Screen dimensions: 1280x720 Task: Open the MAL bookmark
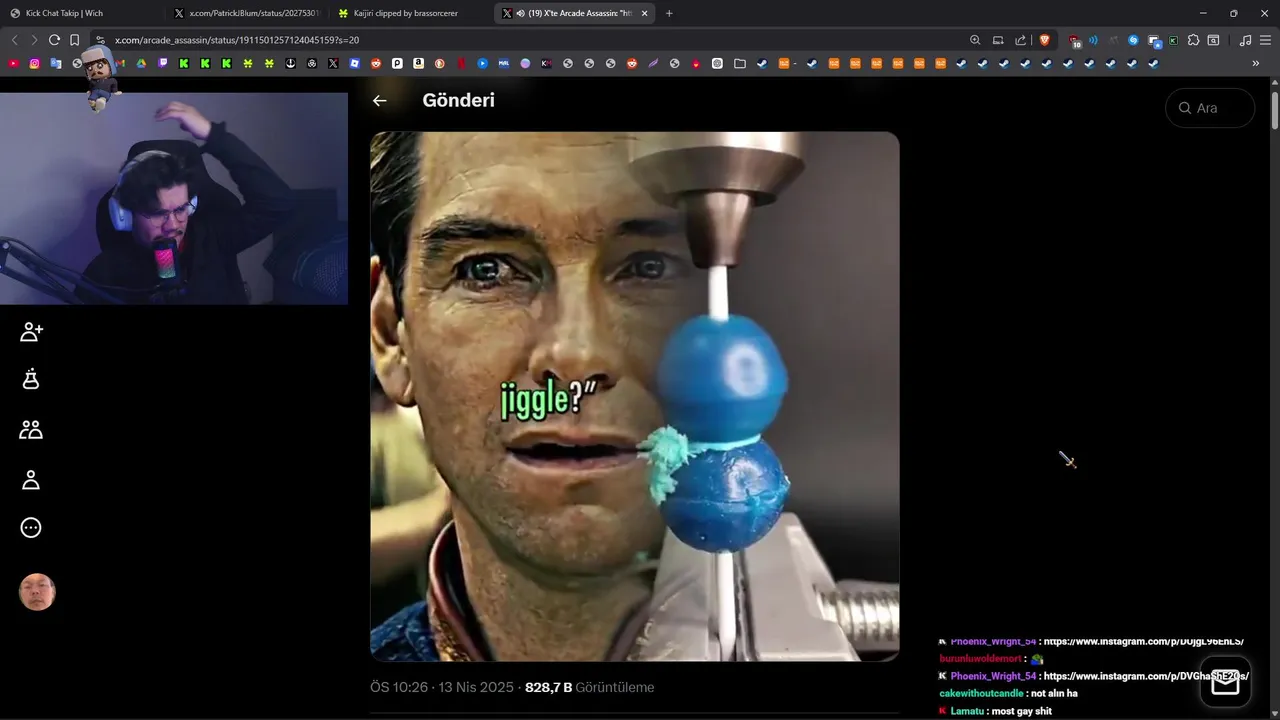(503, 63)
